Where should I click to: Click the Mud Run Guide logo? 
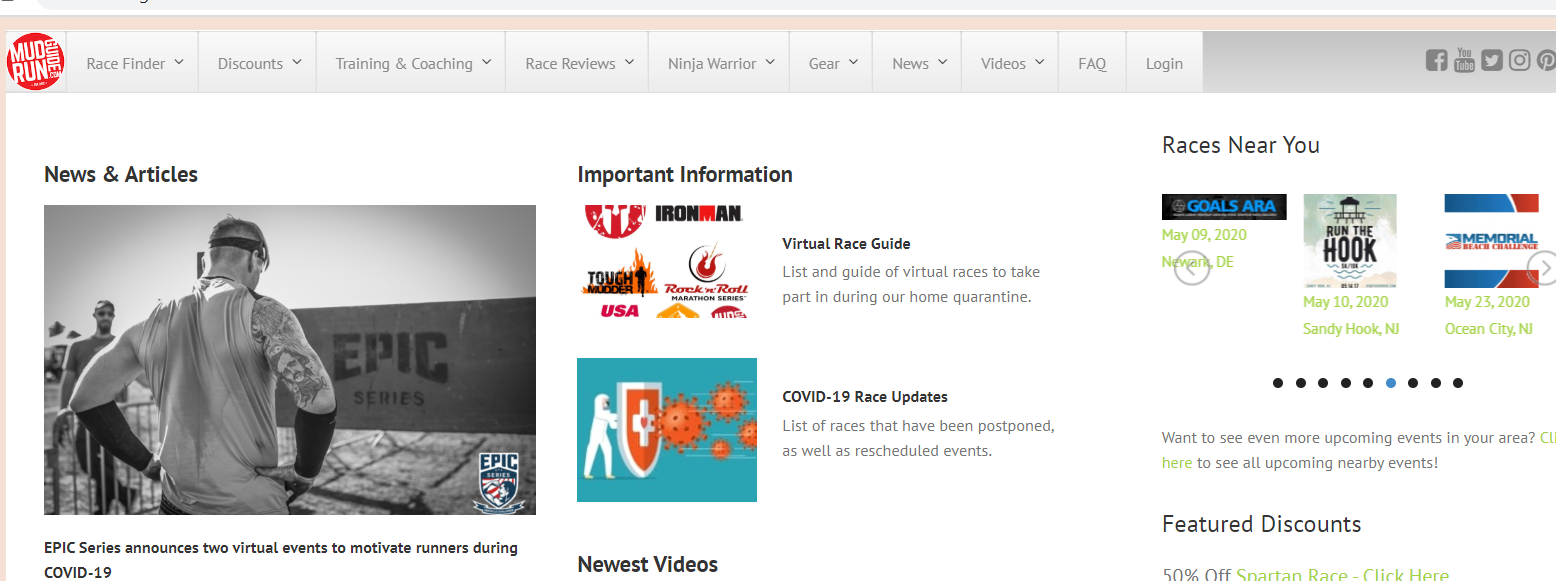click(x=36, y=62)
